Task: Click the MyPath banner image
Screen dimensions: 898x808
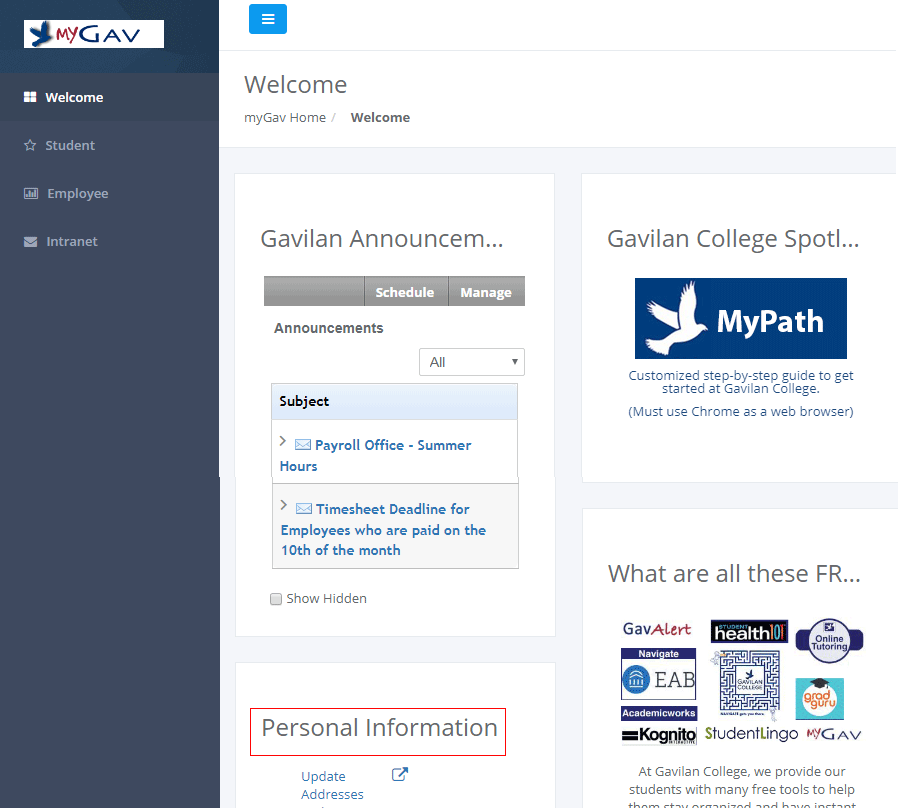Action: (x=740, y=318)
